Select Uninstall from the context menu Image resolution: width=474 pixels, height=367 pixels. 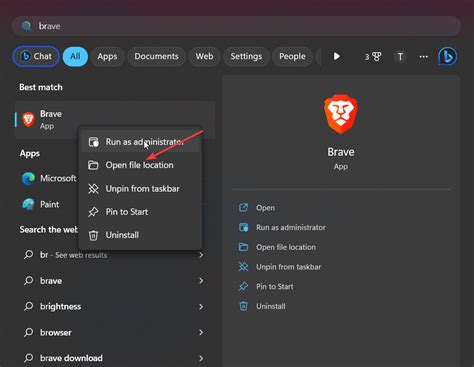click(x=140, y=235)
